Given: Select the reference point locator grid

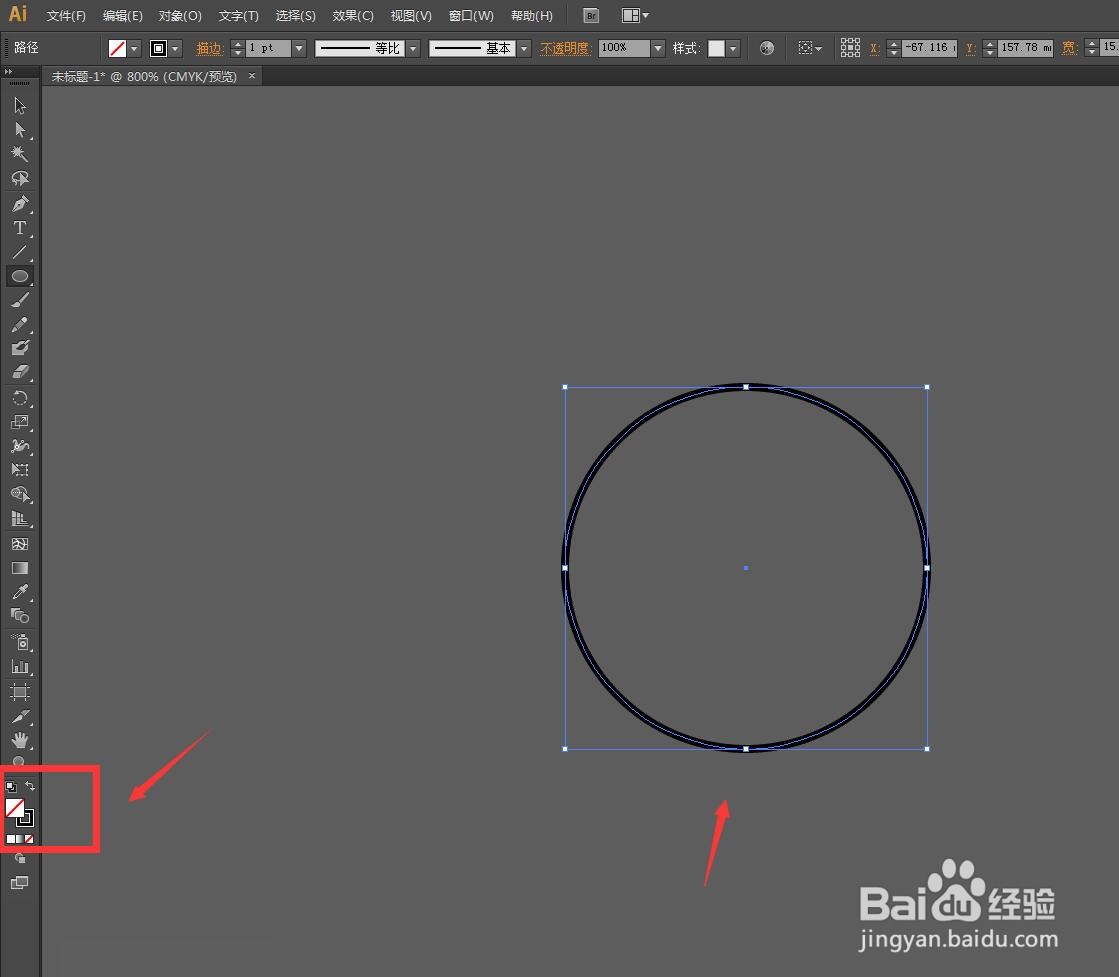Looking at the screenshot, I should (x=850, y=47).
